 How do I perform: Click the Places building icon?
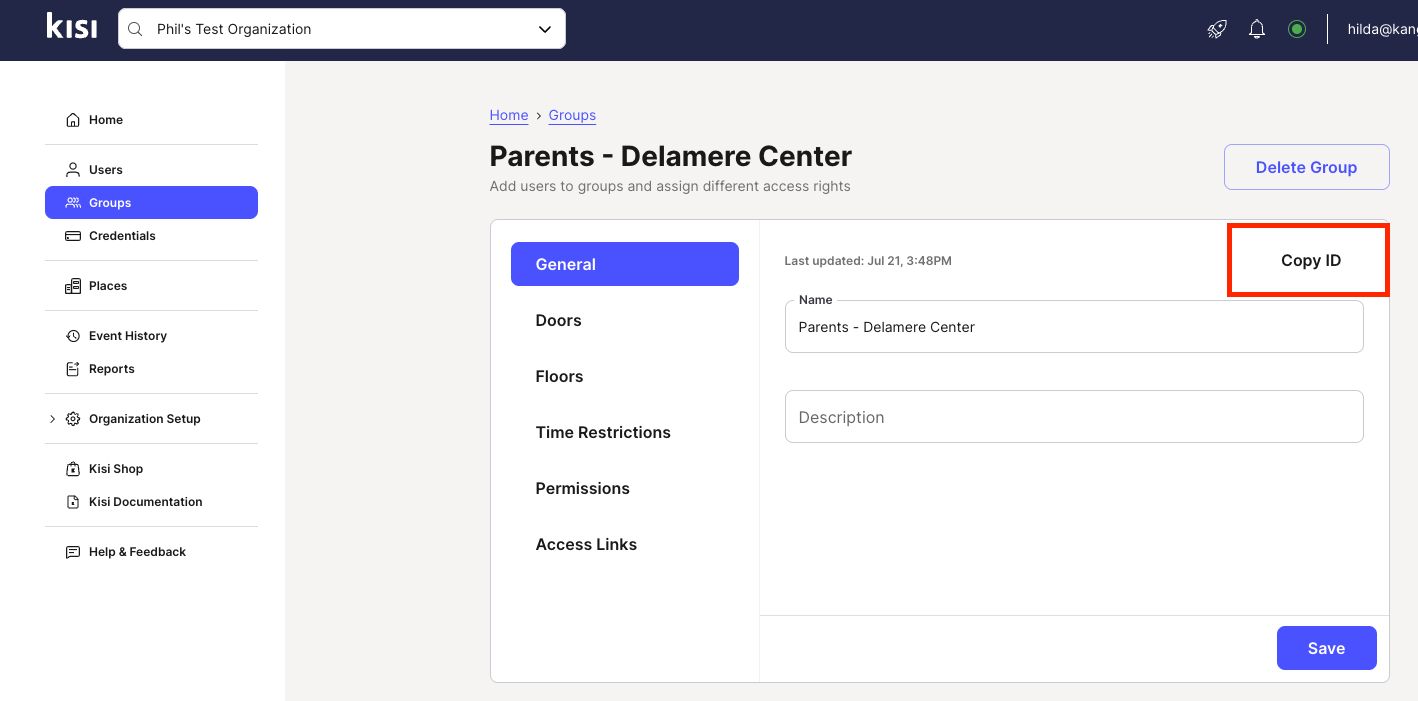73,286
